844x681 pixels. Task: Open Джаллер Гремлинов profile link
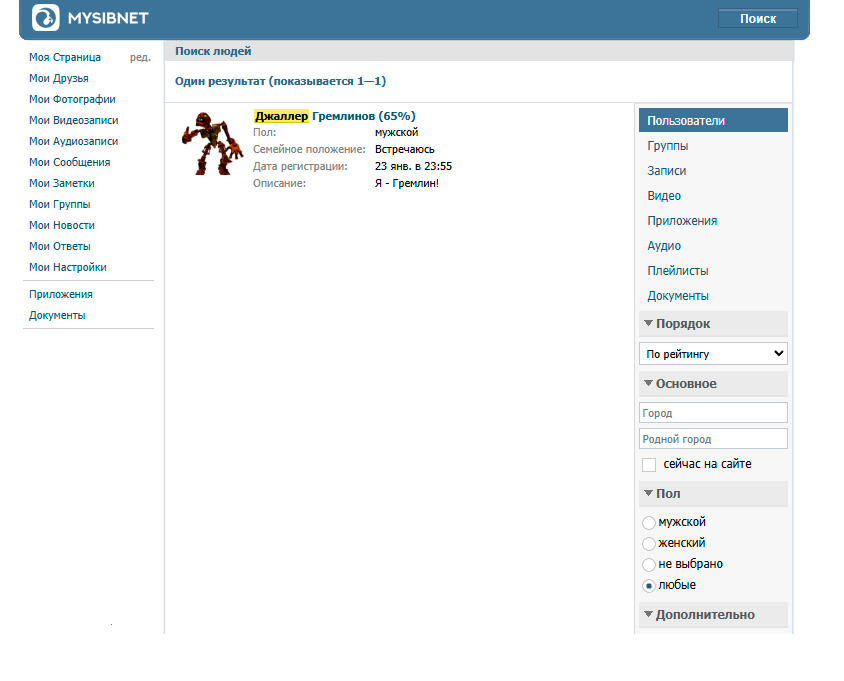point(334,116)
